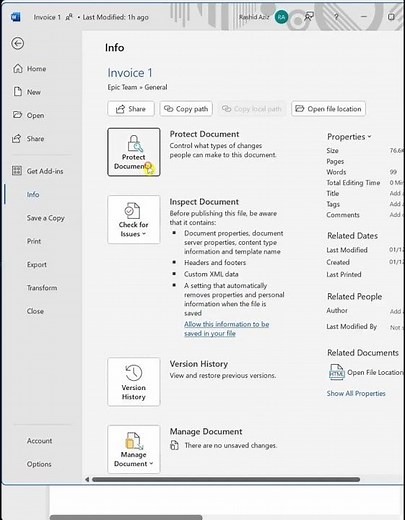
Task: Click the feedback person icon in title bar
Action: click(309, 16)
